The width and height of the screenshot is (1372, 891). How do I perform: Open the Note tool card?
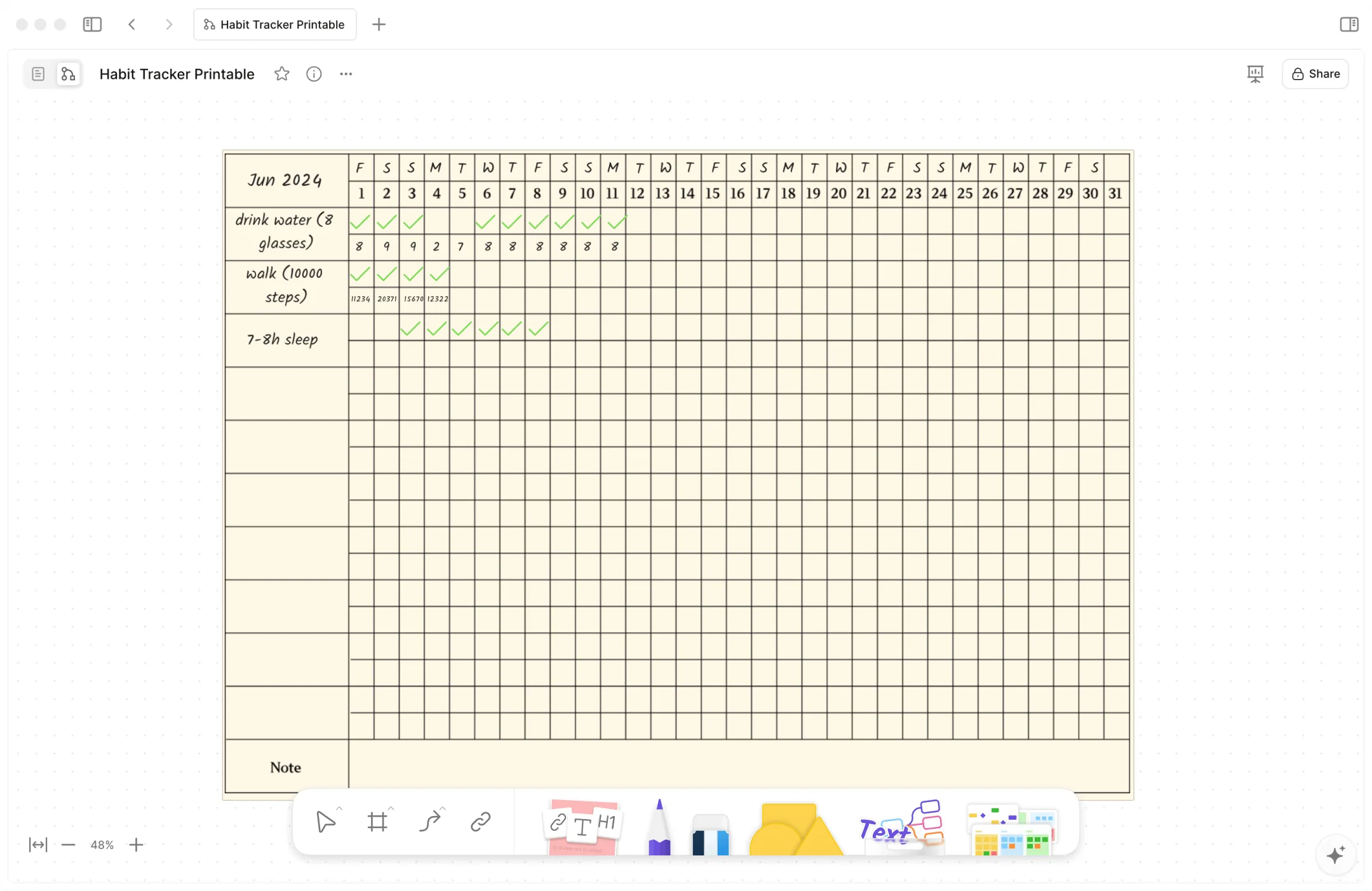(x=582, y=826)
